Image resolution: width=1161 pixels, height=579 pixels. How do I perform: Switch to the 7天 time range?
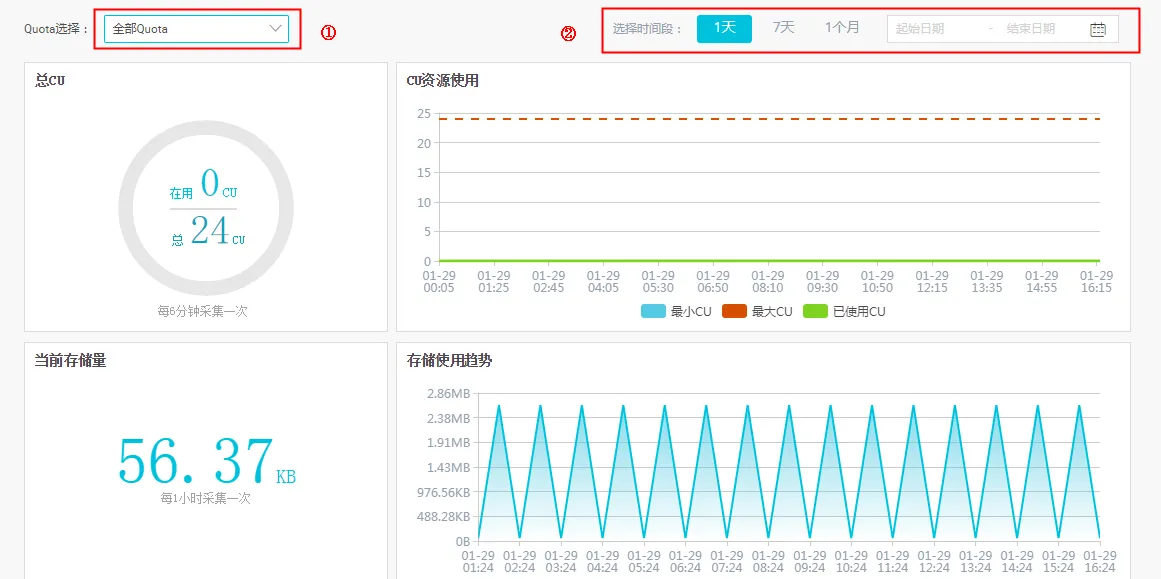point(783,28)
